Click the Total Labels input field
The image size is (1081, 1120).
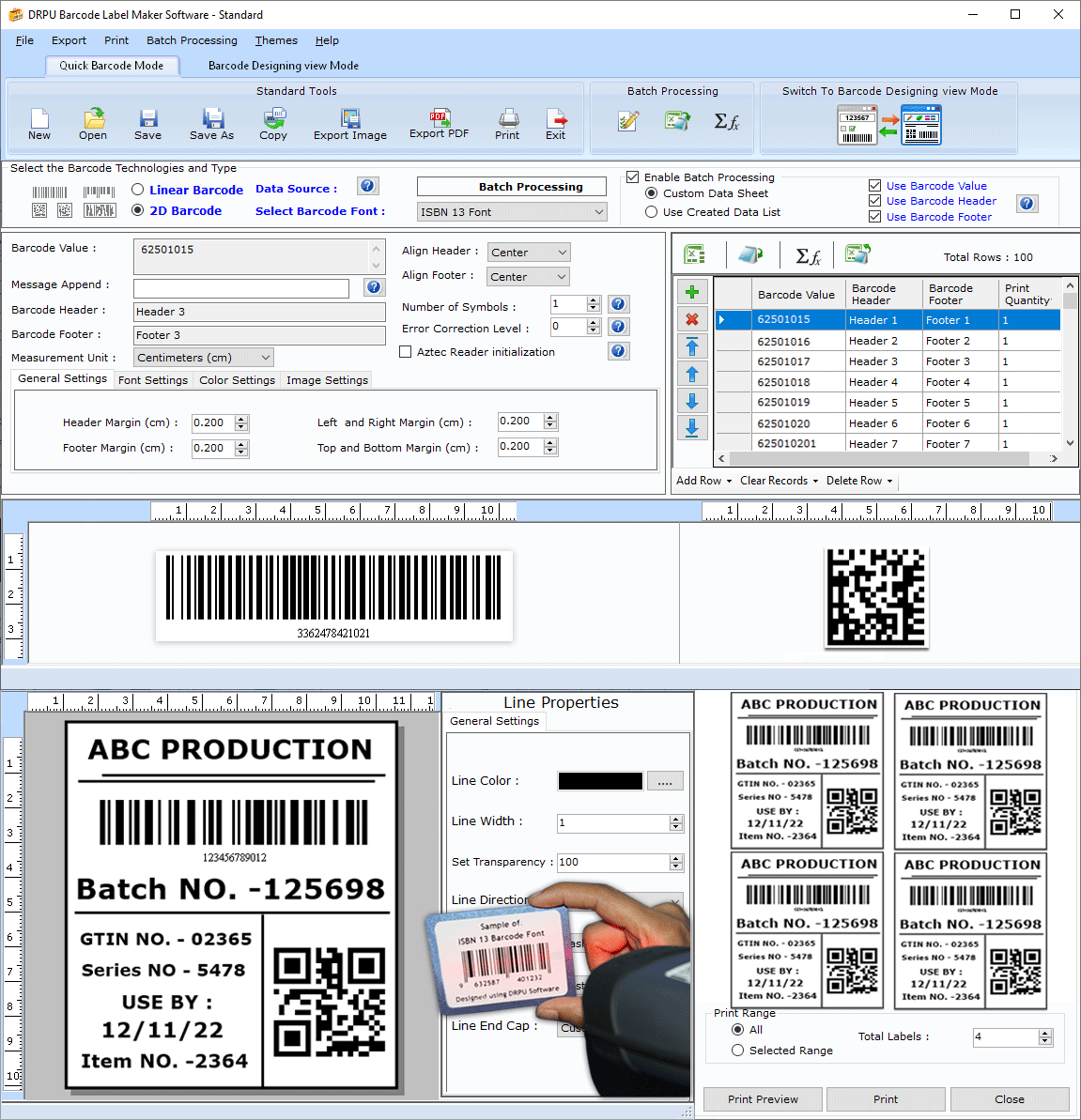click(x=1006, y=1037)
